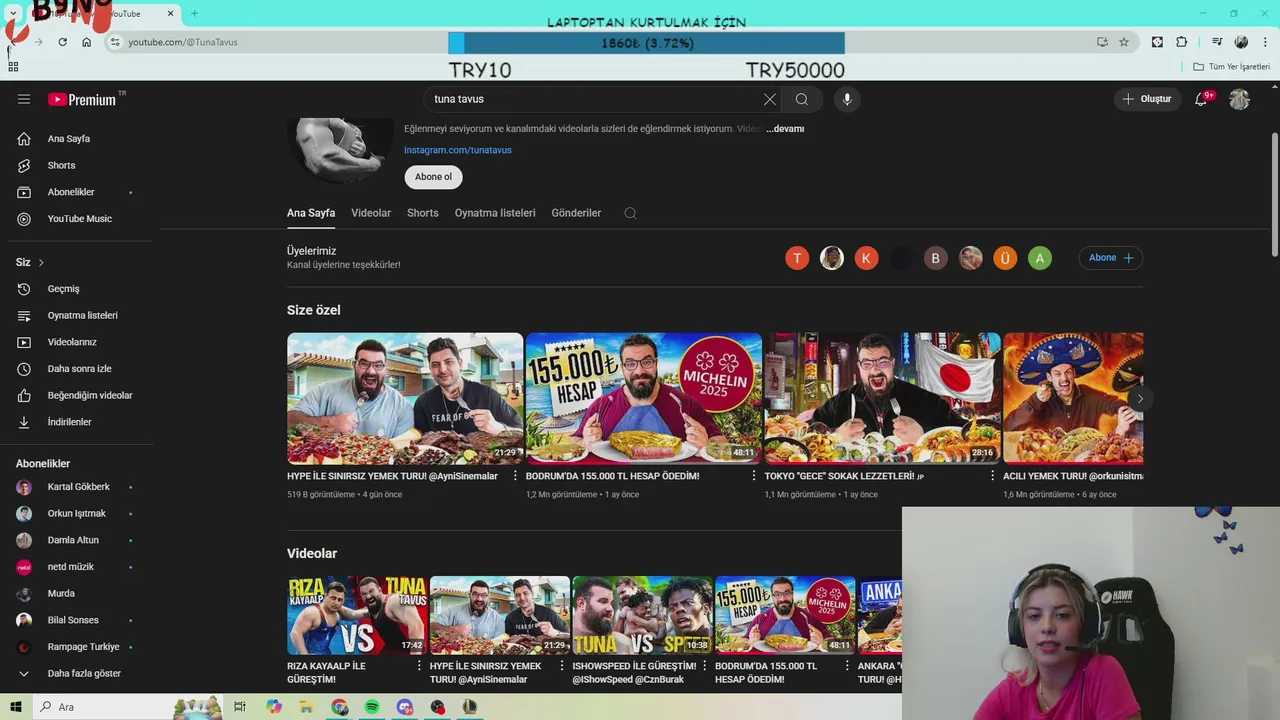Open the Chrome three-dot menu
Screen dimensions: 1280x720
[x=1266, y=42]
